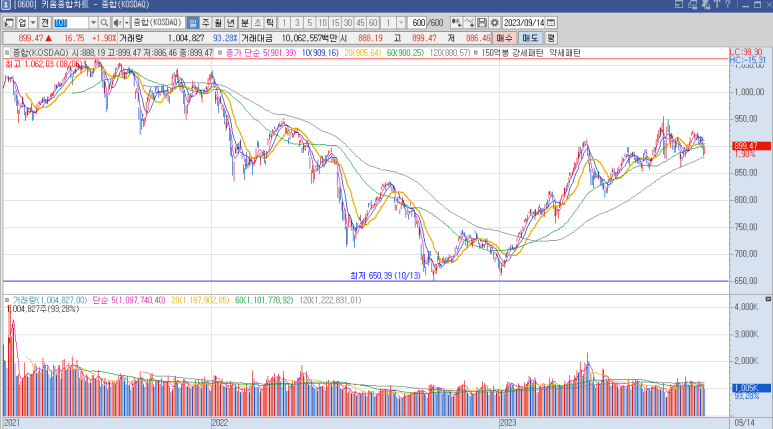Select interval 5 button
This screenshot has width=773, height=429.
click(x=310, y=23)
